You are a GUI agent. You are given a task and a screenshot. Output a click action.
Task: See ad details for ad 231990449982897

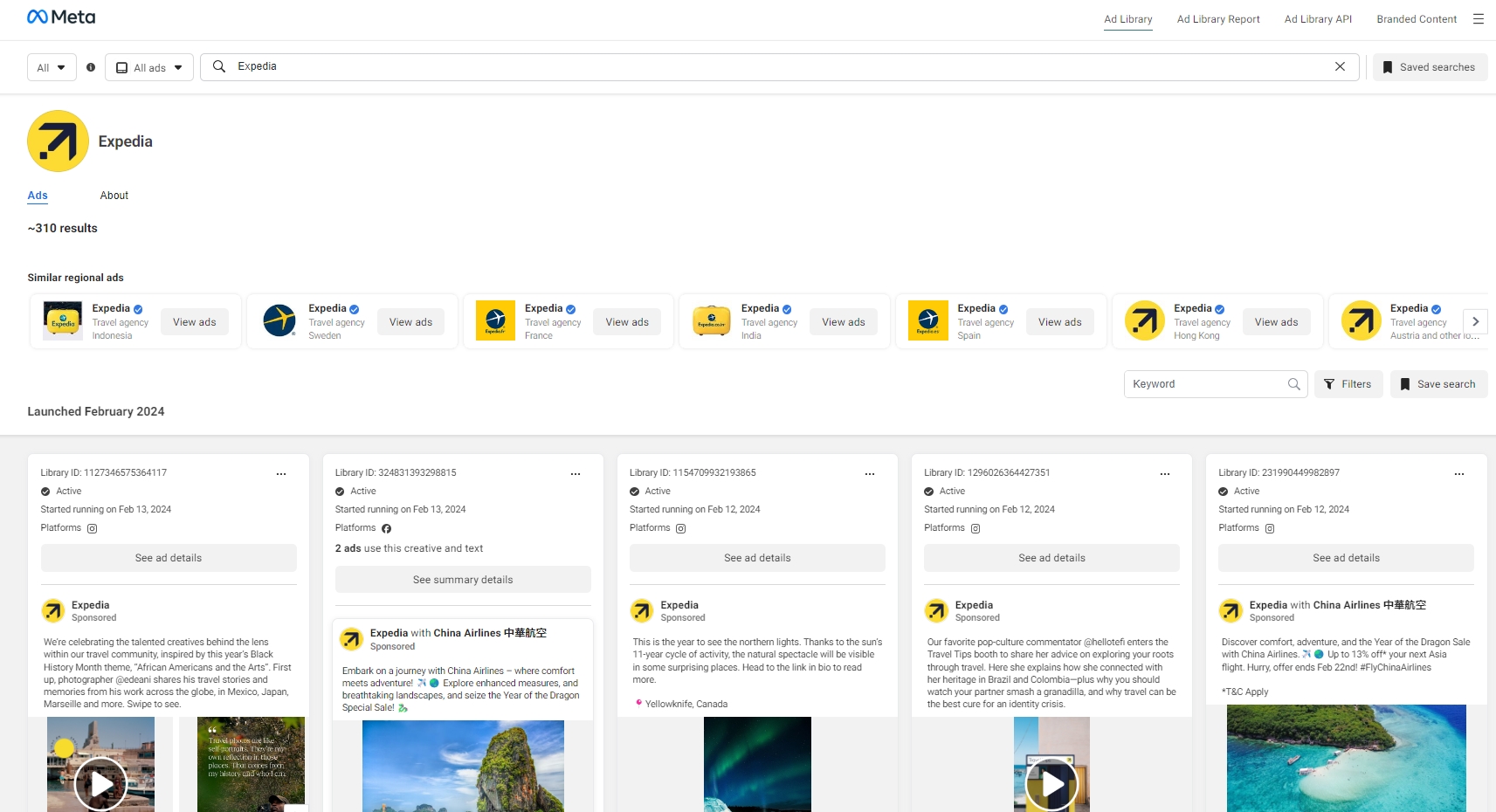(x=1346, y=558)
